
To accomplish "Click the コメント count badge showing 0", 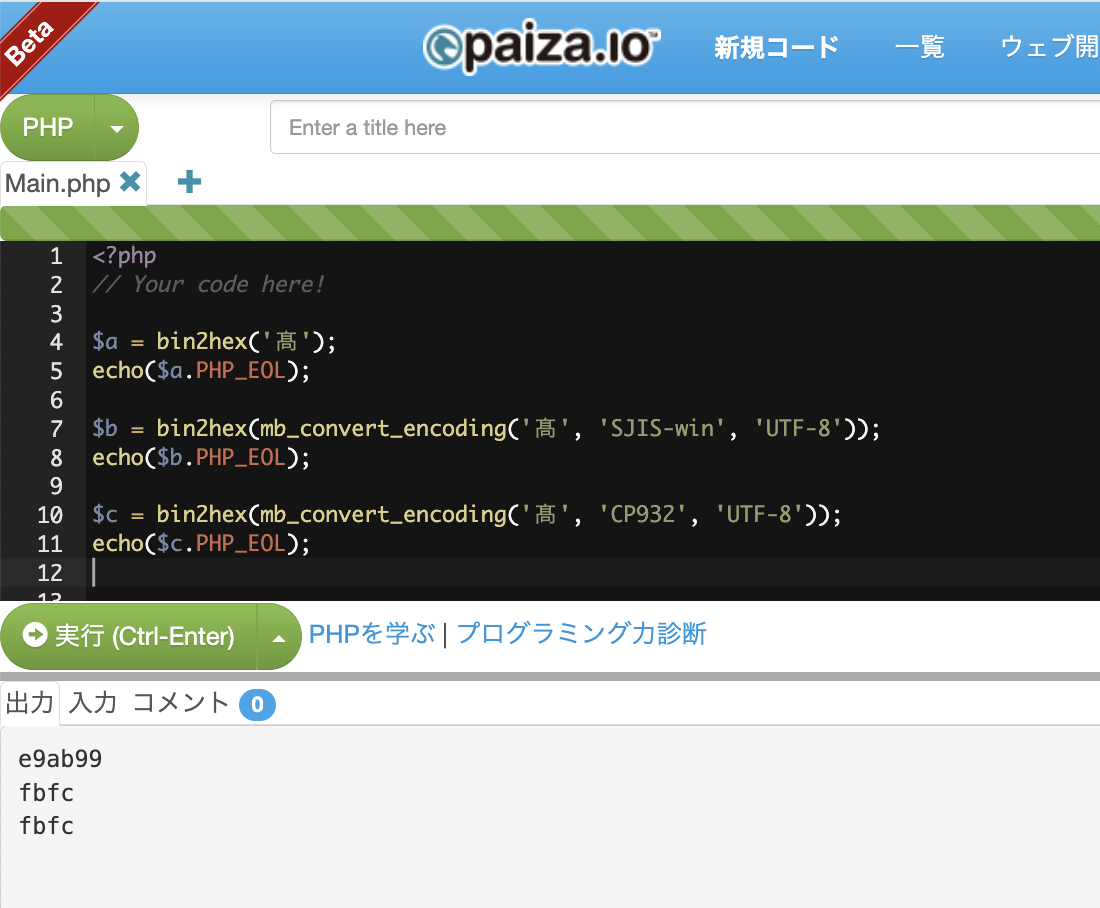I will coord(258,703).
